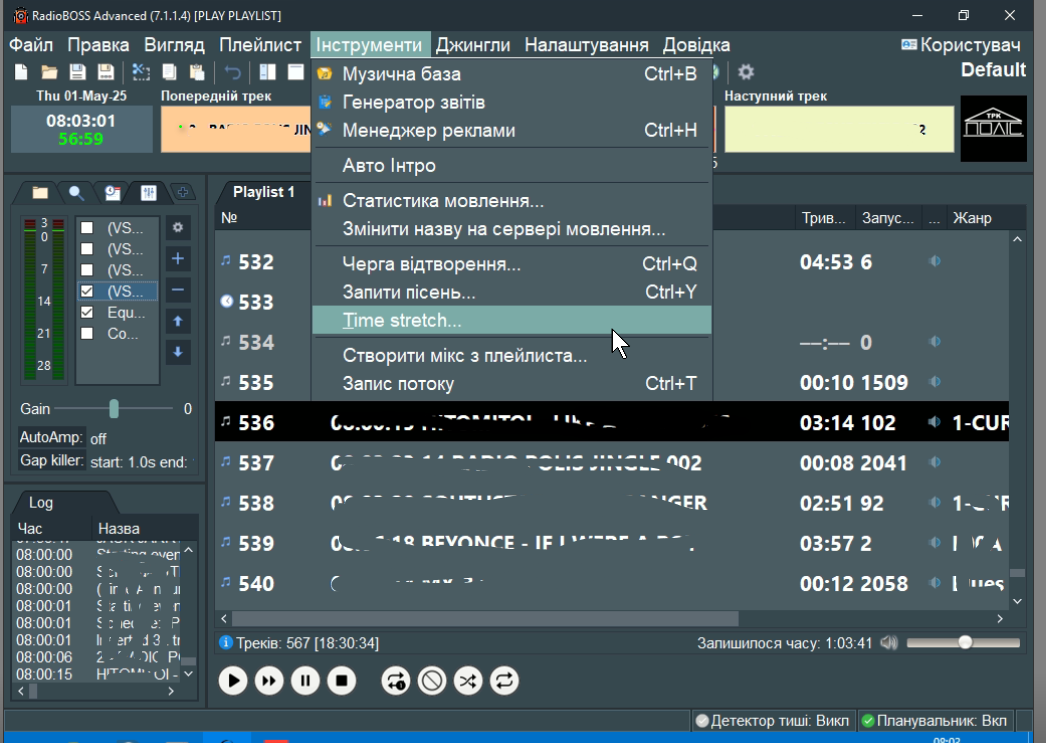
Task: Select playlist track row 537
Action: (x=611, y=463)
